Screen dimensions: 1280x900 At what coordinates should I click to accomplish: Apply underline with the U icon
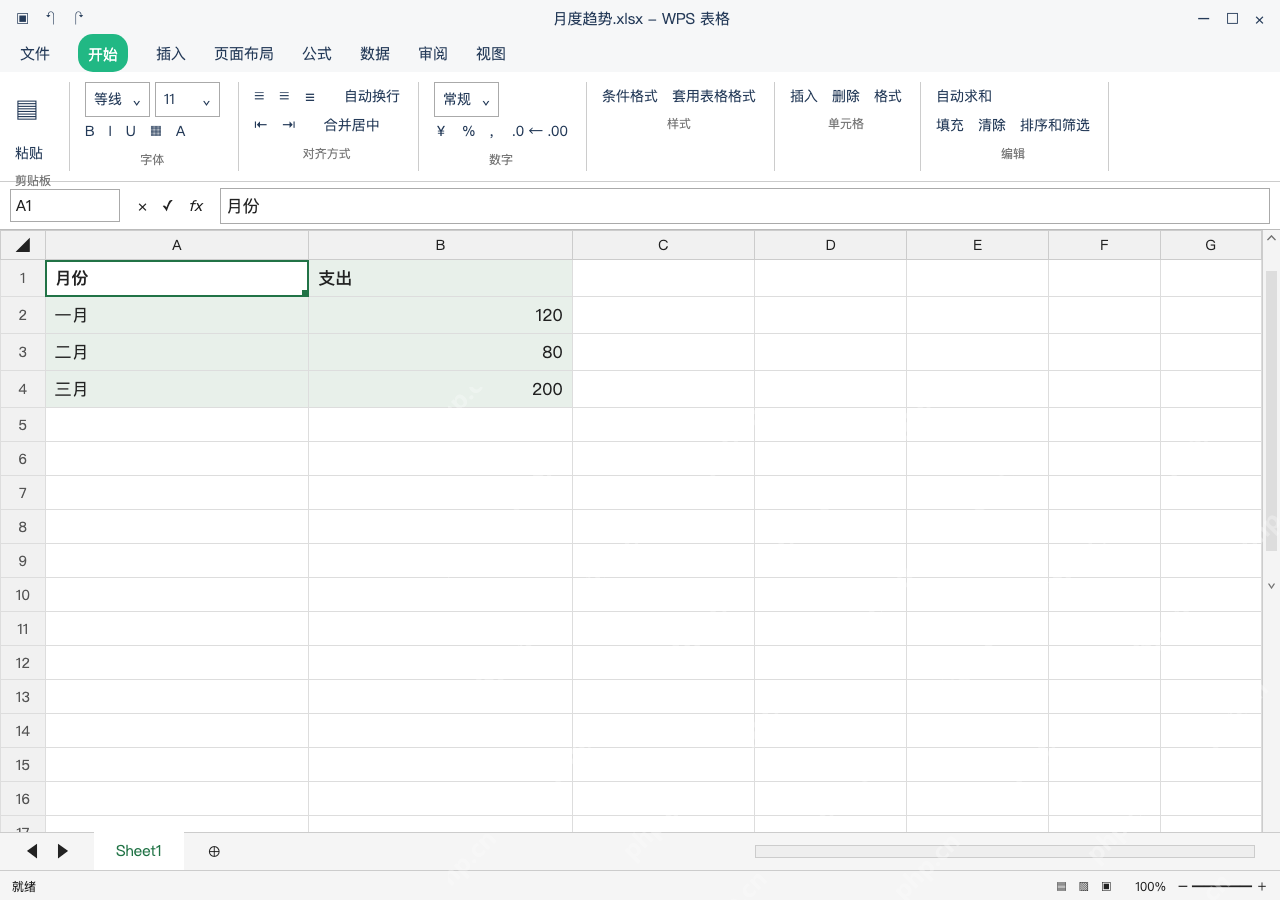point(131,131)
